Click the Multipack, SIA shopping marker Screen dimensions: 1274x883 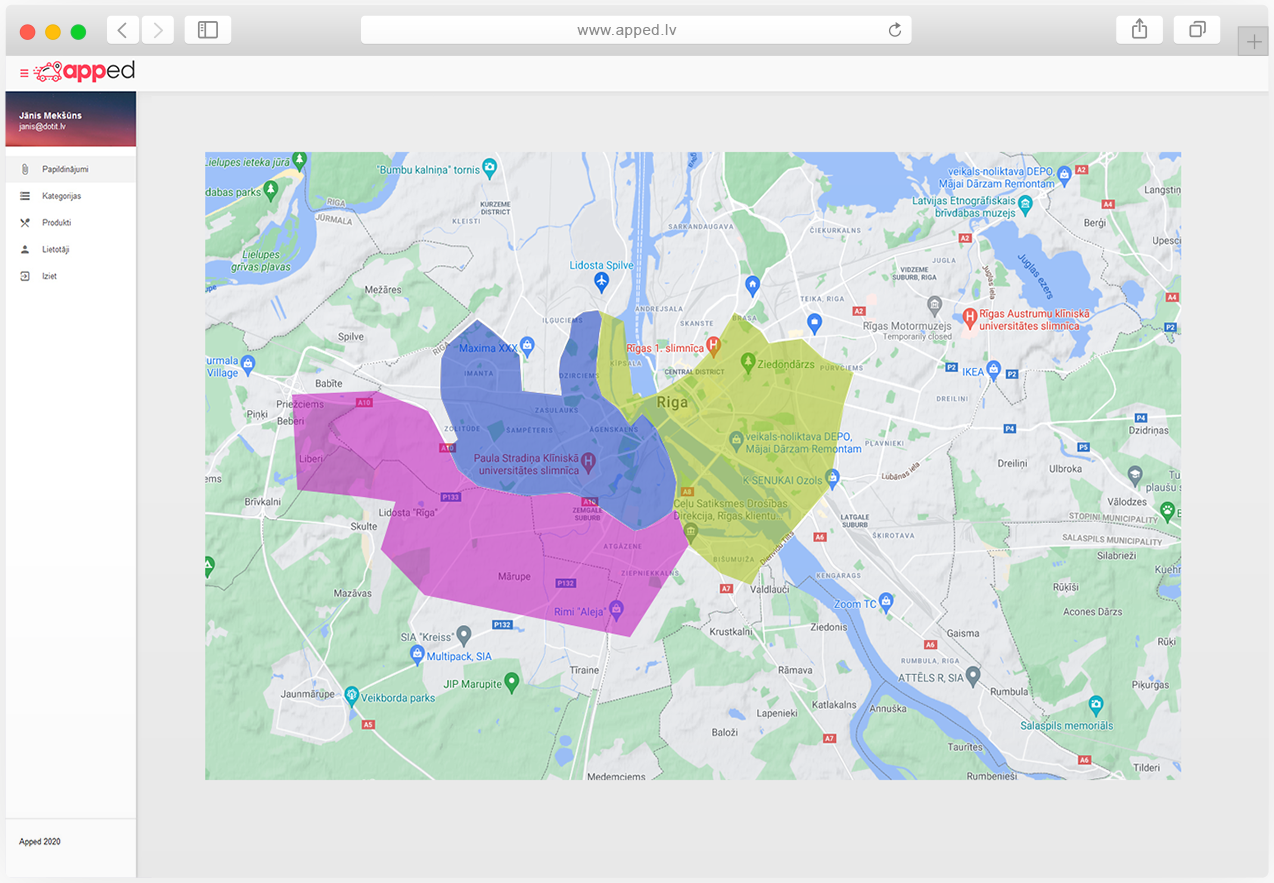click(x=417, y=654)
